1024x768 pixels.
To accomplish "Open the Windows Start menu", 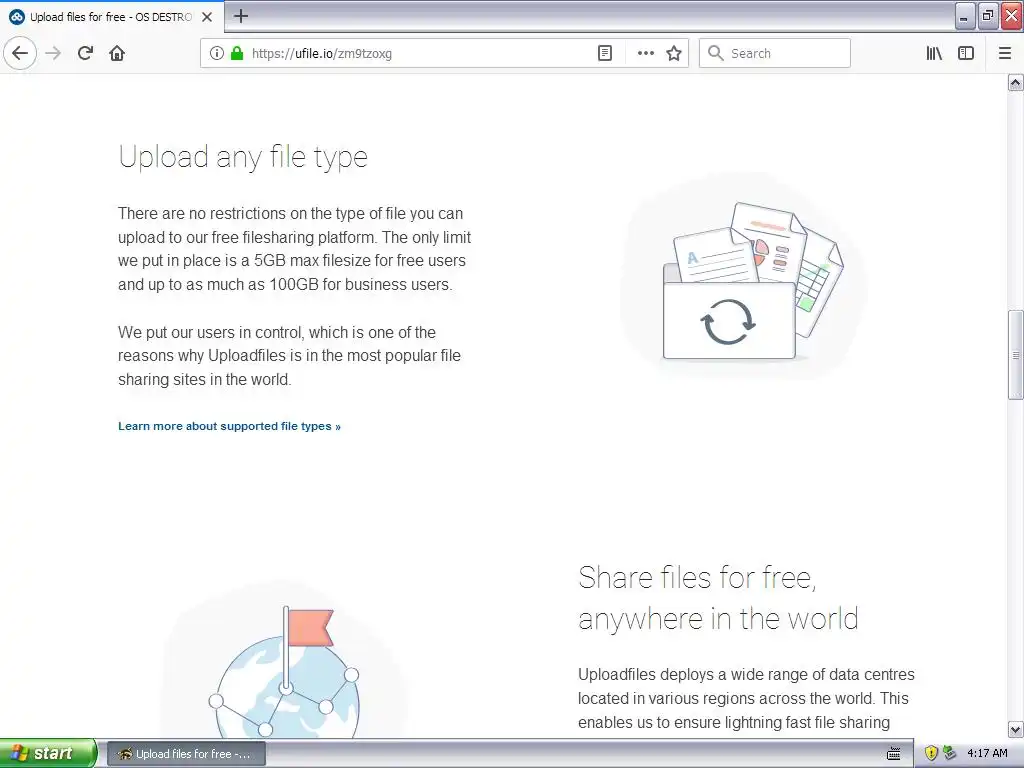I will point(48,753).
